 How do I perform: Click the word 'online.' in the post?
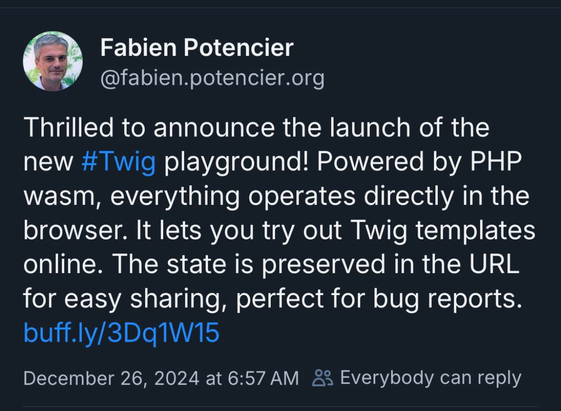click(63, 264)
